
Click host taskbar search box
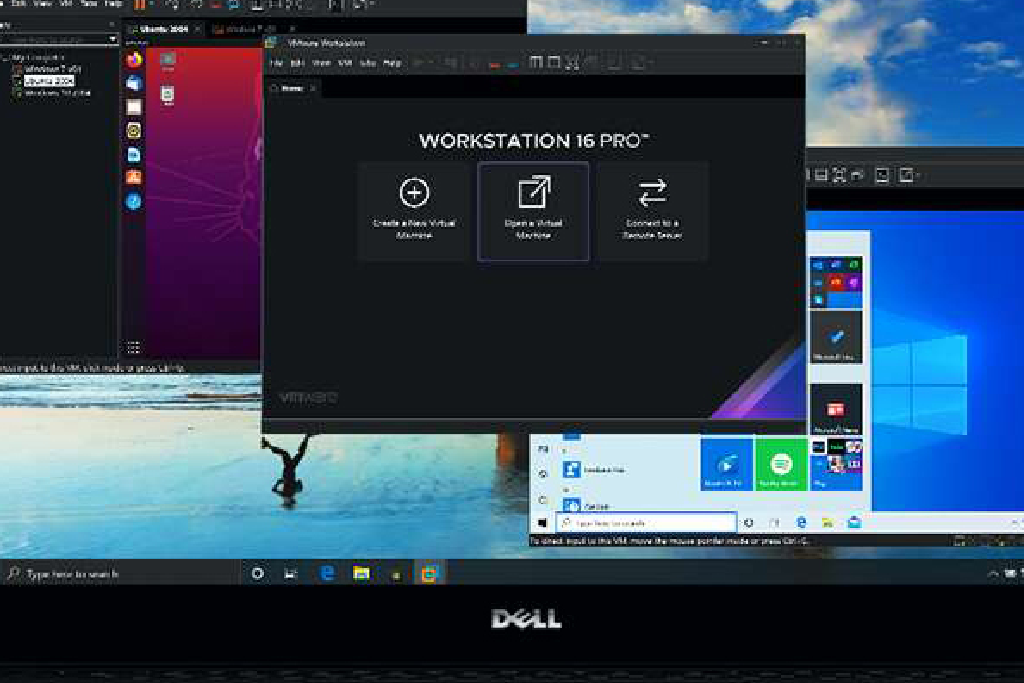pos(121,574)
